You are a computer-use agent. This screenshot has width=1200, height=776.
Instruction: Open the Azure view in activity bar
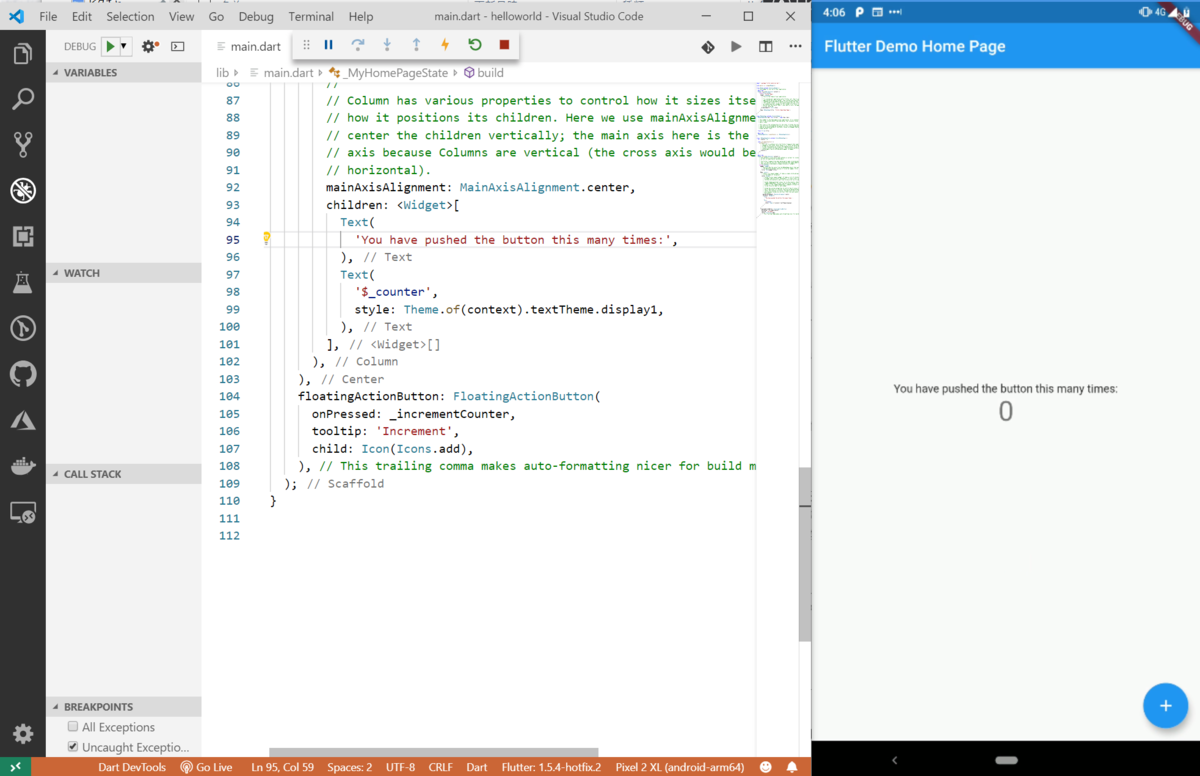[23, 420]
